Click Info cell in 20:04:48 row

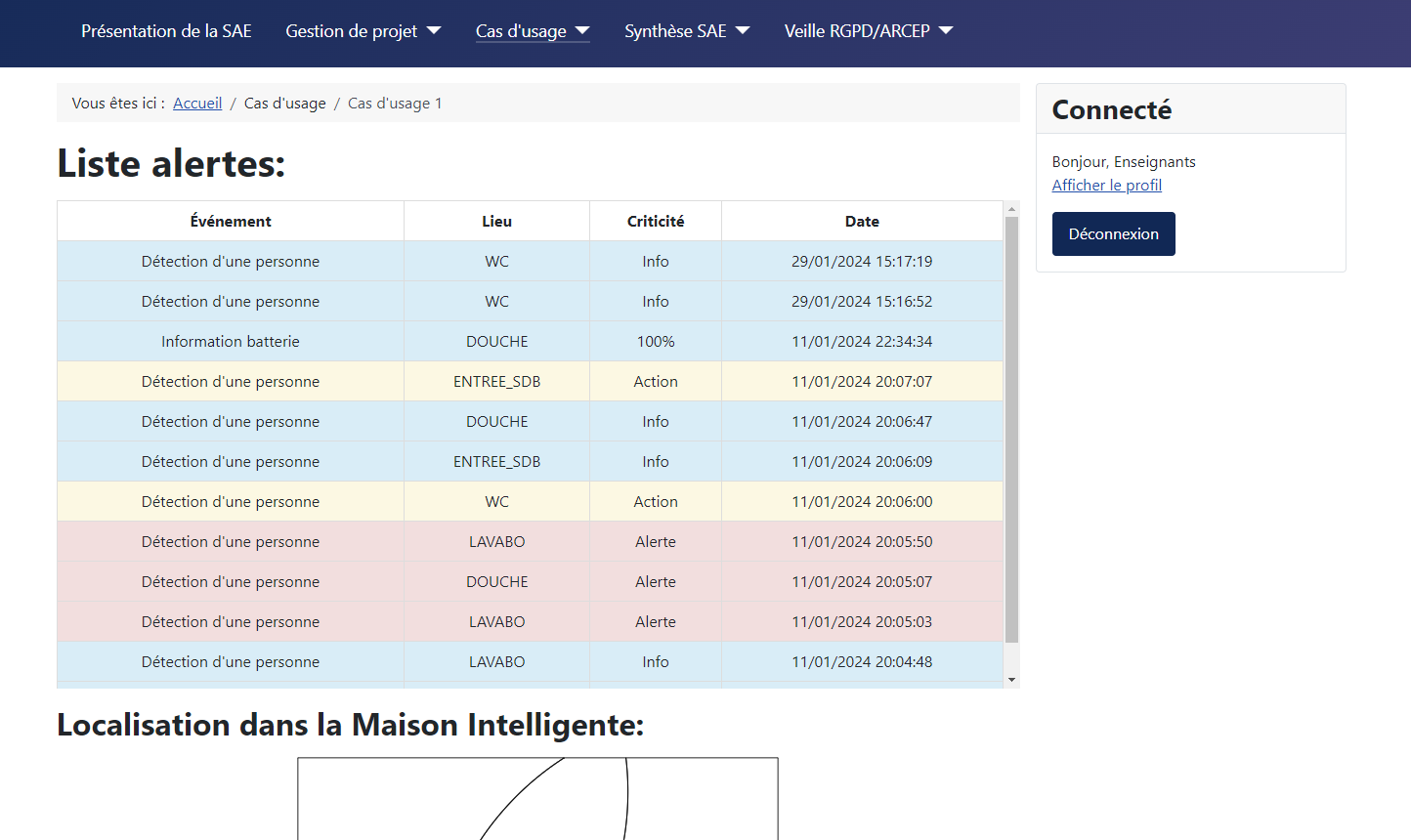(656, 661)
